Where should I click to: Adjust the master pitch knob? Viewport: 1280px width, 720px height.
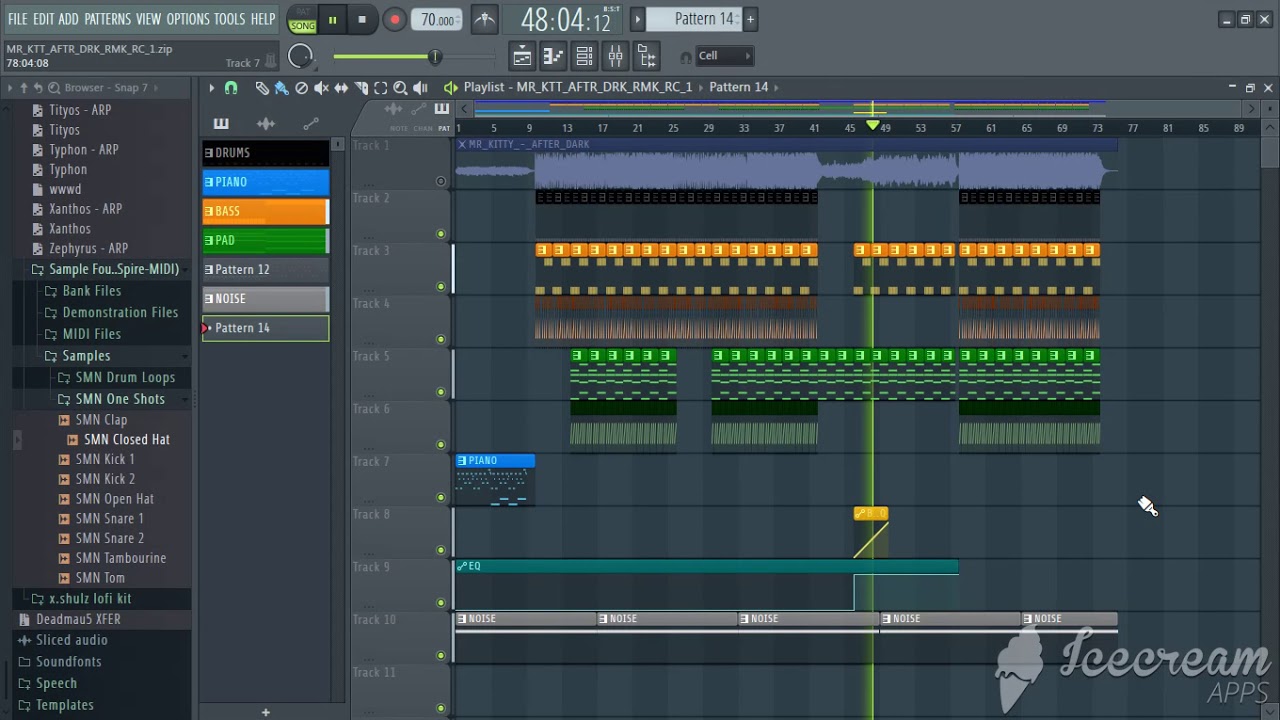tap(300, 57)
